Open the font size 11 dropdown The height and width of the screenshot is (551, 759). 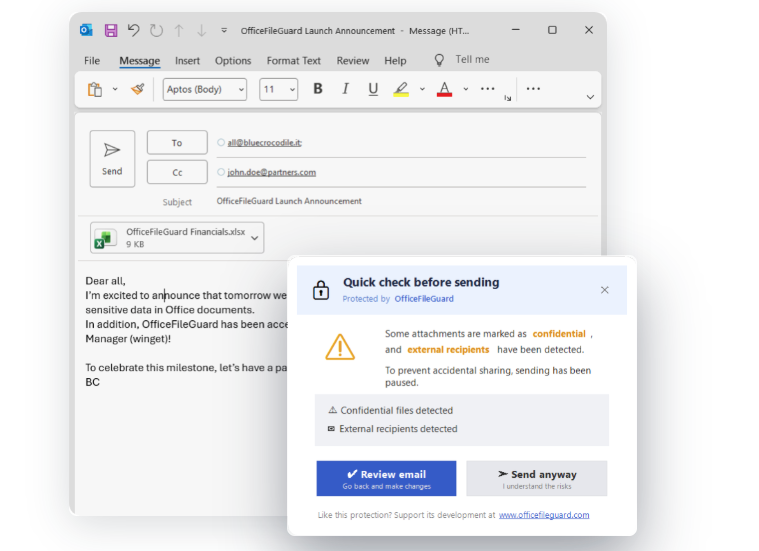click(278, 89)
